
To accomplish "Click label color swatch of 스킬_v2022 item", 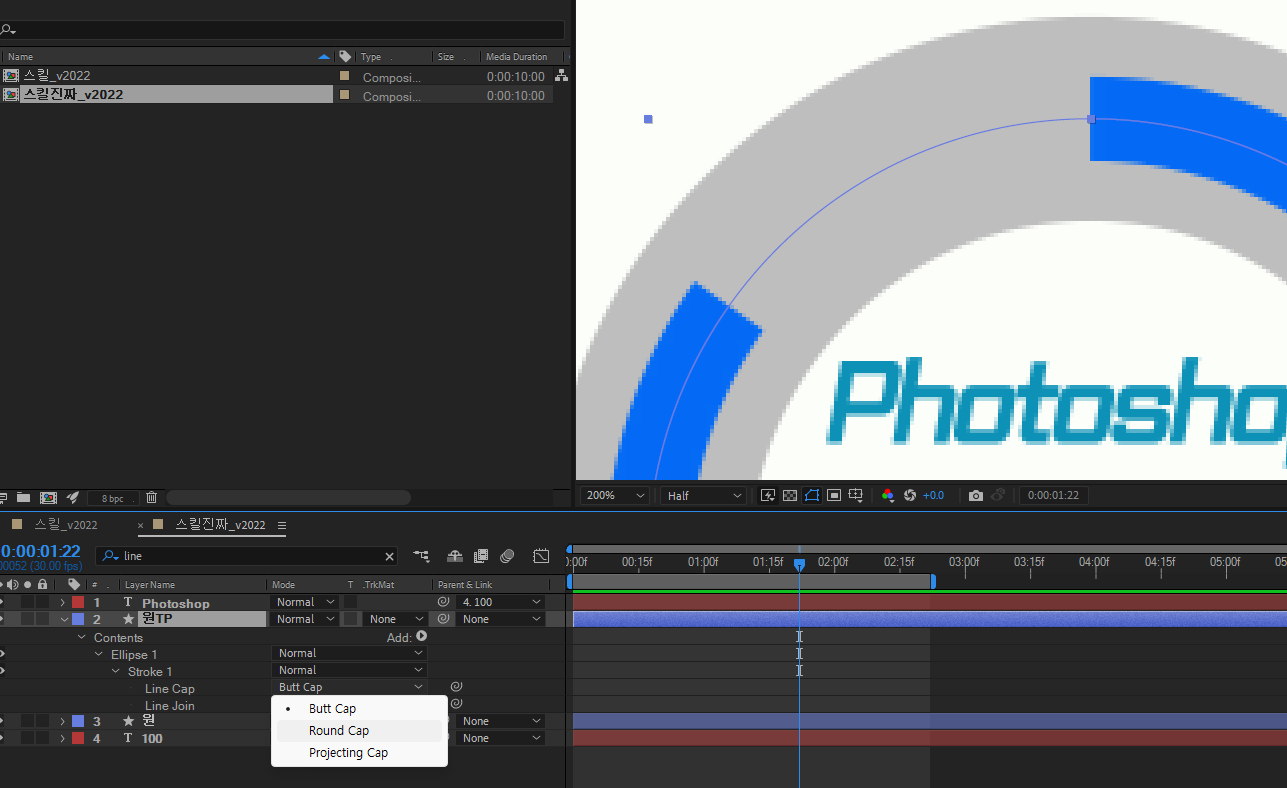I will click(345, 76).
